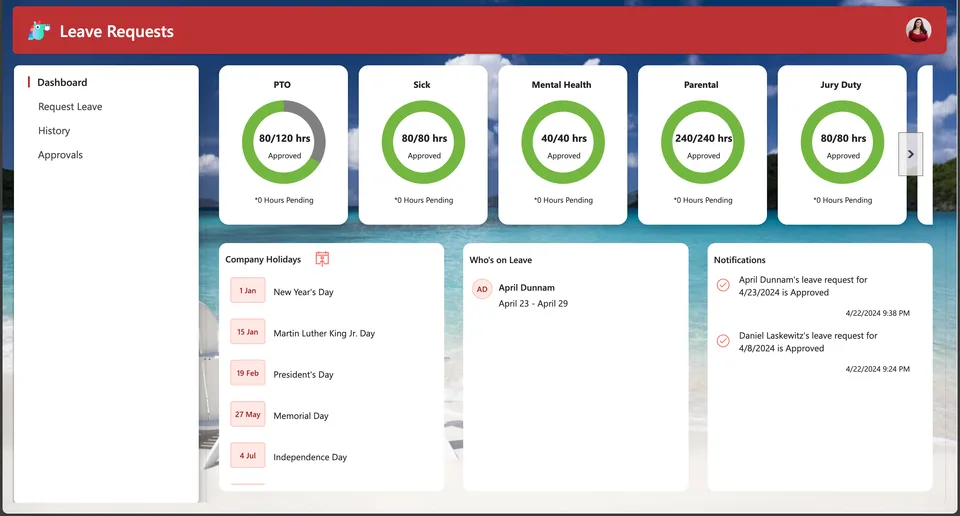Screen dimensions: 960x516
Task: Click the 0 Hours Pending text under Sick
Action: tap(424, 200)
